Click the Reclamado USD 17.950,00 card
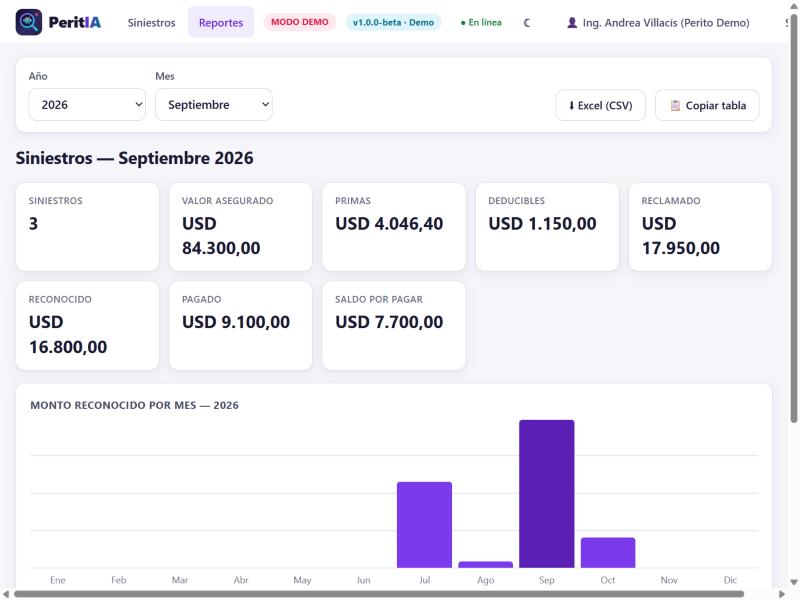800x600 pixels. click(701, 227)
